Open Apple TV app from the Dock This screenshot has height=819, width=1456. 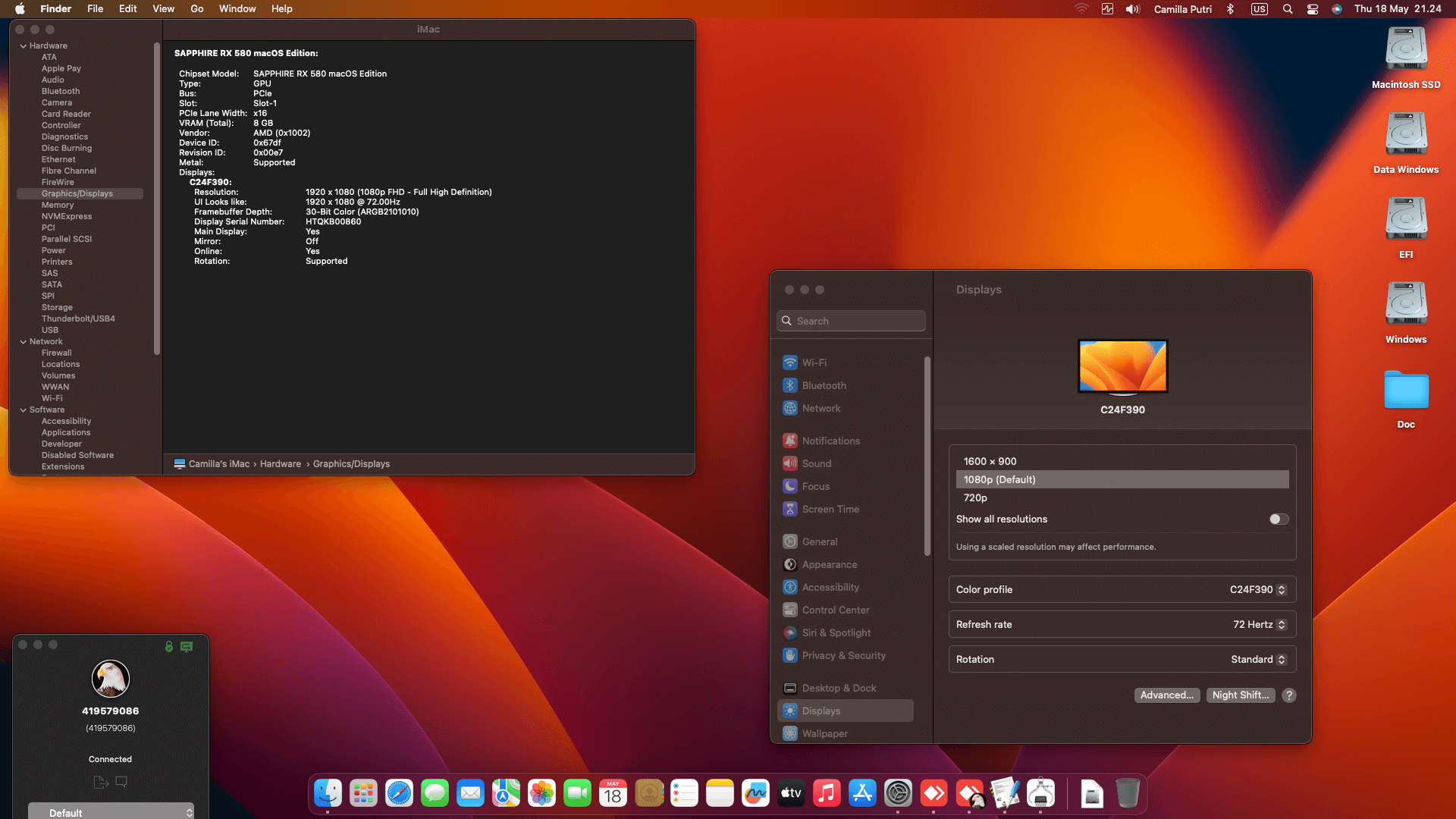coord(791,793)
